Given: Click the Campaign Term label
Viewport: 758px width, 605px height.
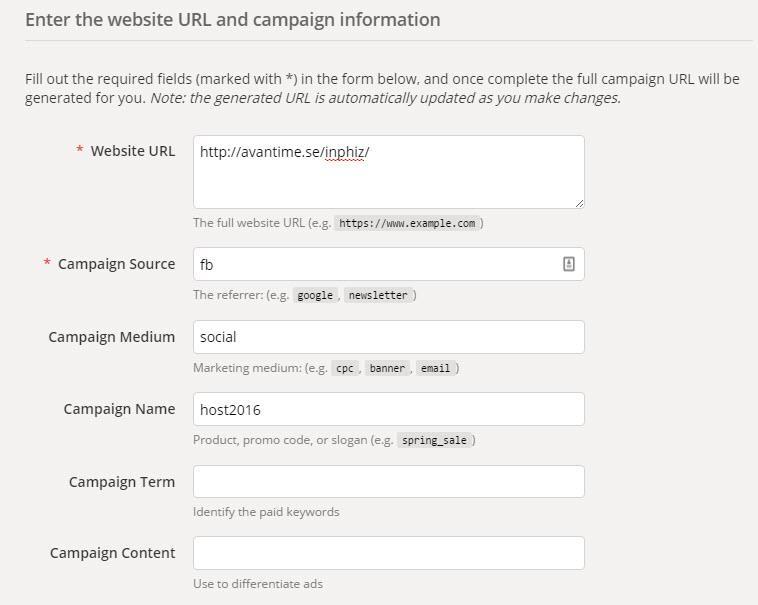Looking at the screenshot, I should tap(122, 482).
